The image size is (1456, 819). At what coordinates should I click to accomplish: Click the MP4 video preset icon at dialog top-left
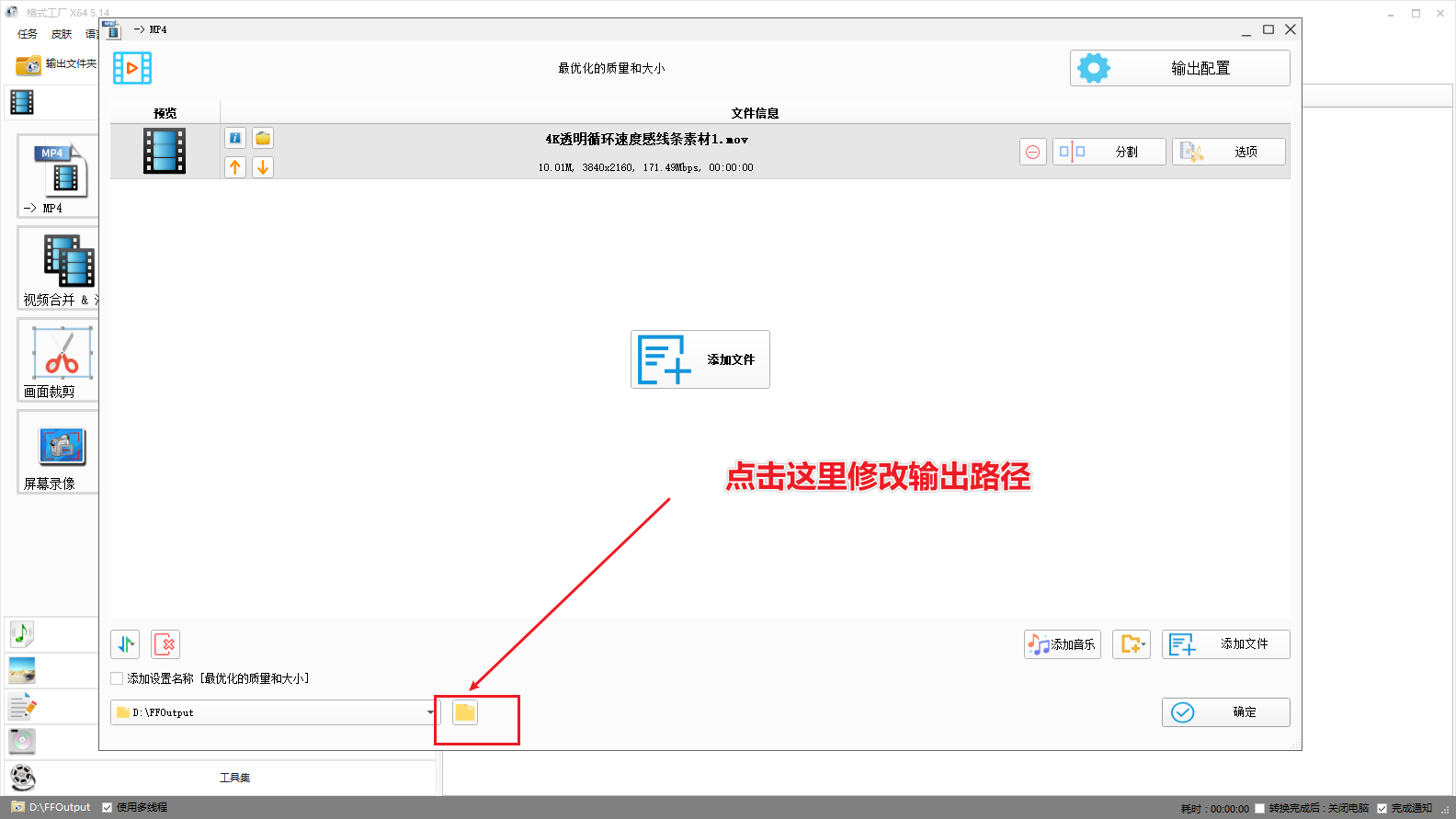132,68
